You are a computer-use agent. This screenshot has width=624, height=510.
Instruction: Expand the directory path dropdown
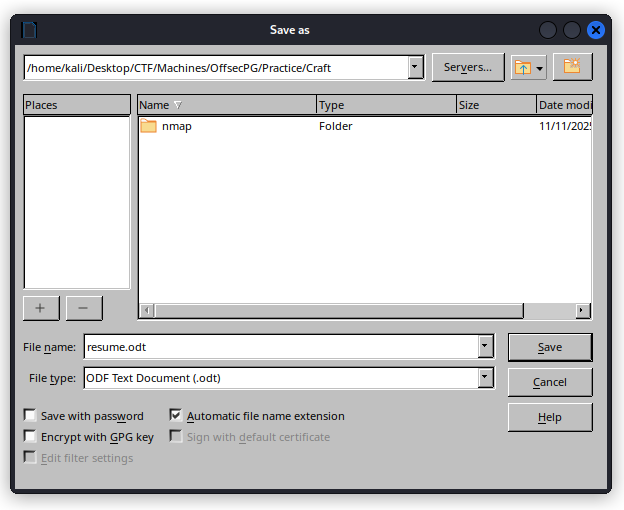(x=416, y=68)
